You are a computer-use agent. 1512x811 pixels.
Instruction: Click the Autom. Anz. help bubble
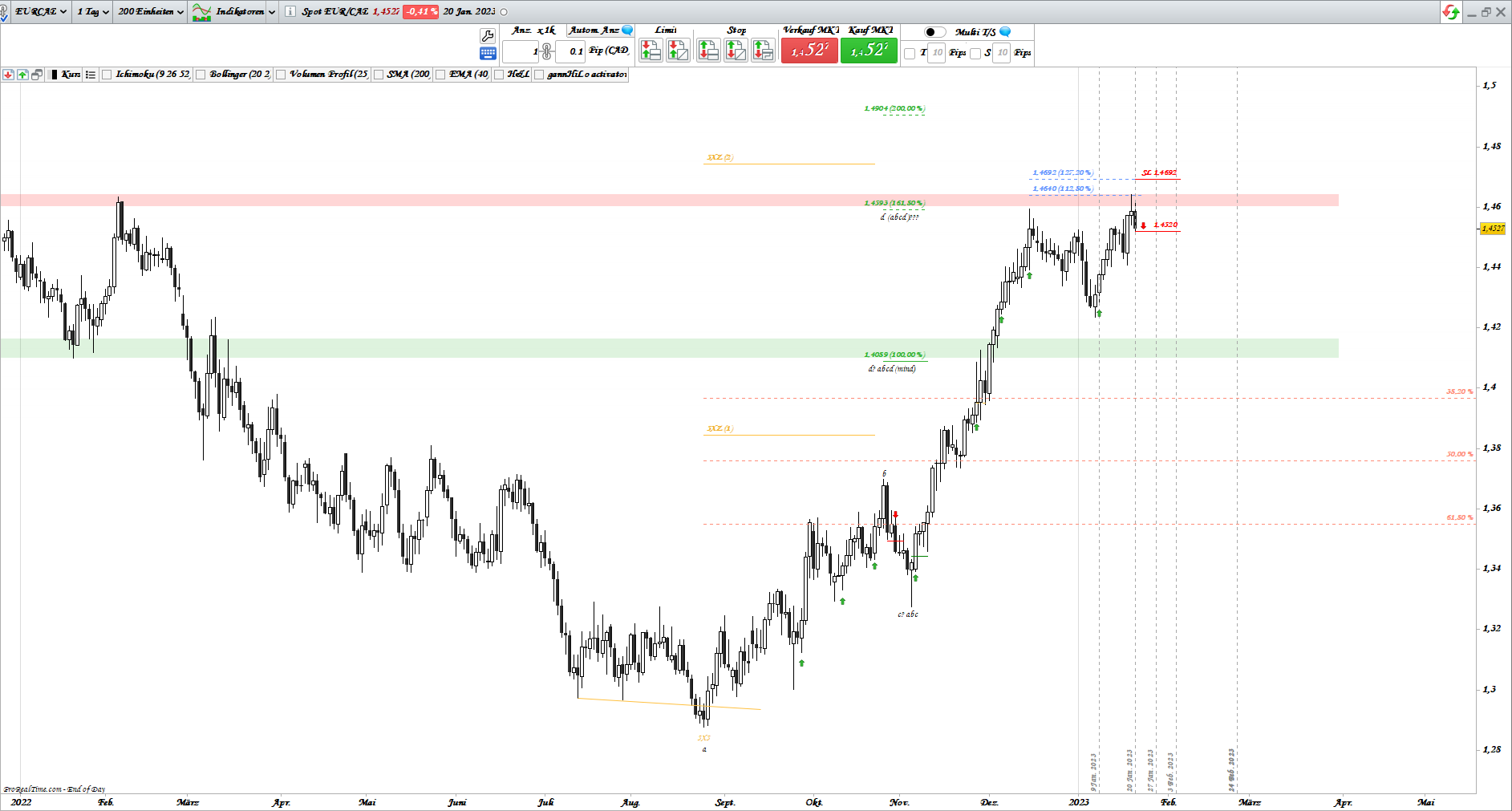(627, 30)
